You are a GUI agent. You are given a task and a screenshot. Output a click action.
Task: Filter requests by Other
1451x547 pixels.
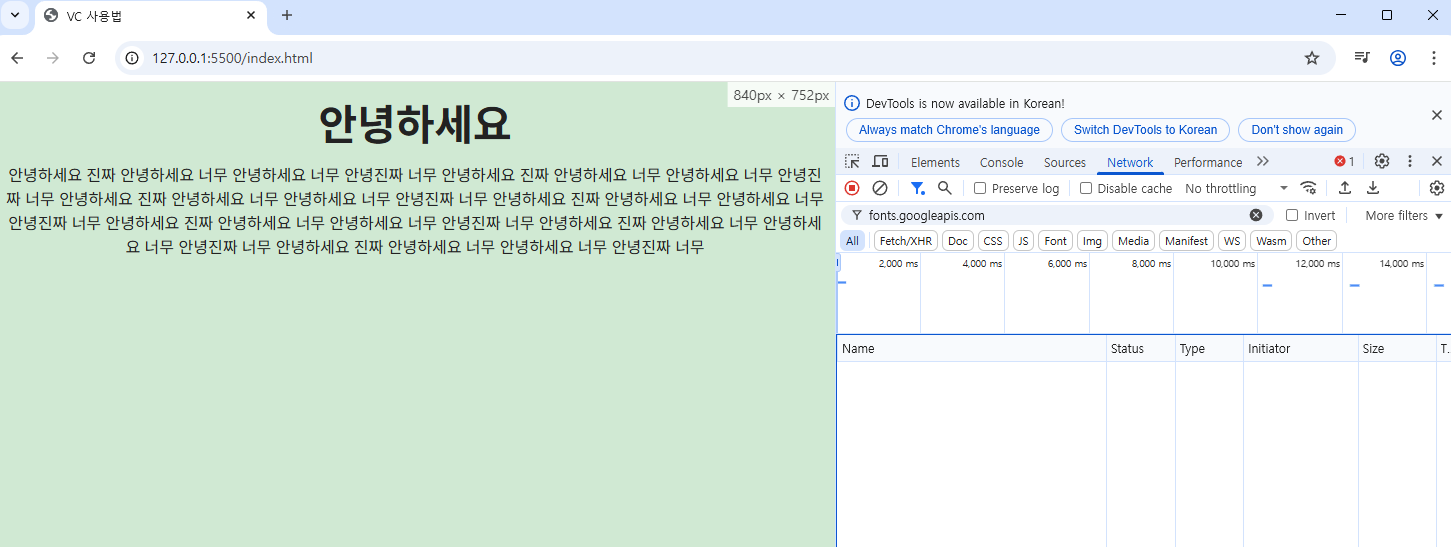[1317, 241]
